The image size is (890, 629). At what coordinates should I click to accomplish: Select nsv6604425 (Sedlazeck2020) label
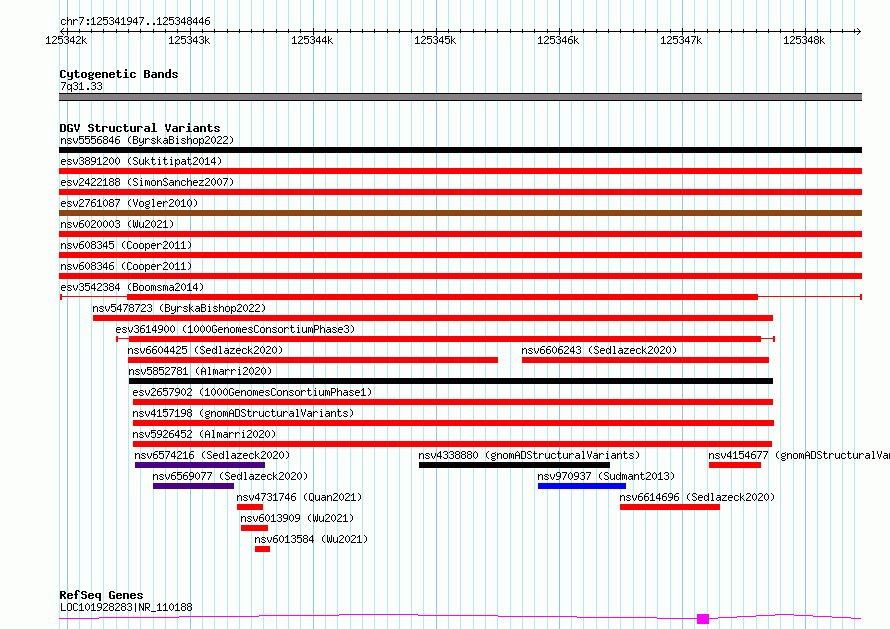[205, 350]
